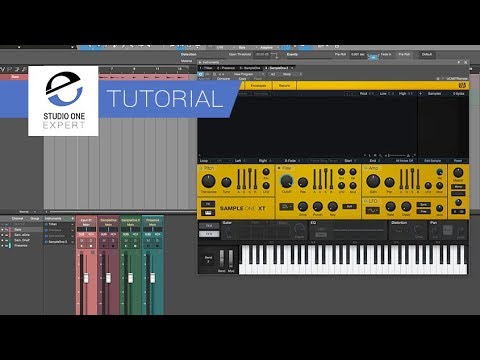The height and width of the screenshot is (360, 480).
Task: Click the Master volume knob
Action: (x=458, y=172)
